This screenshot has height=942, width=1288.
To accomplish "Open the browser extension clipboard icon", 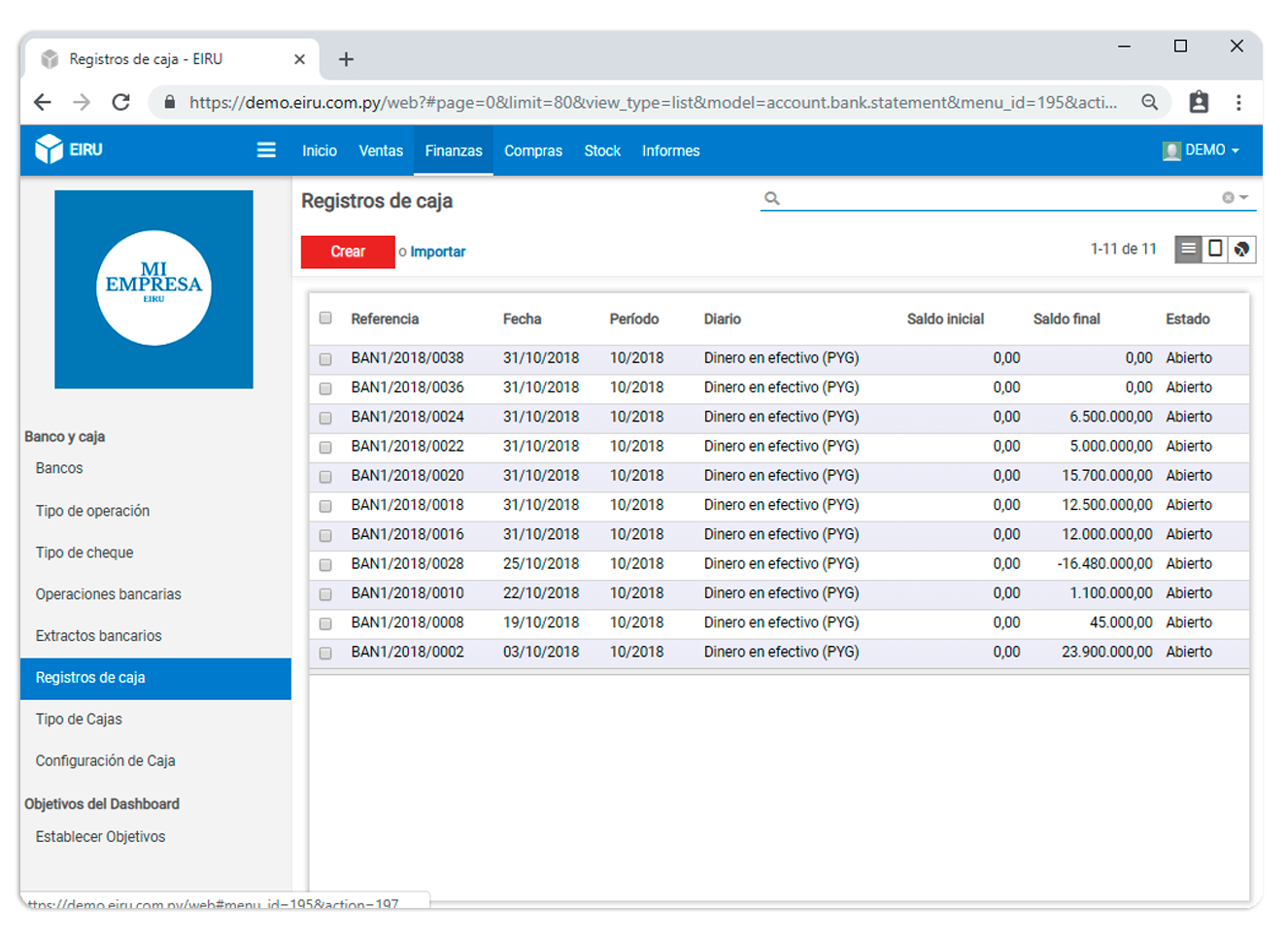I will (1200, 102).
